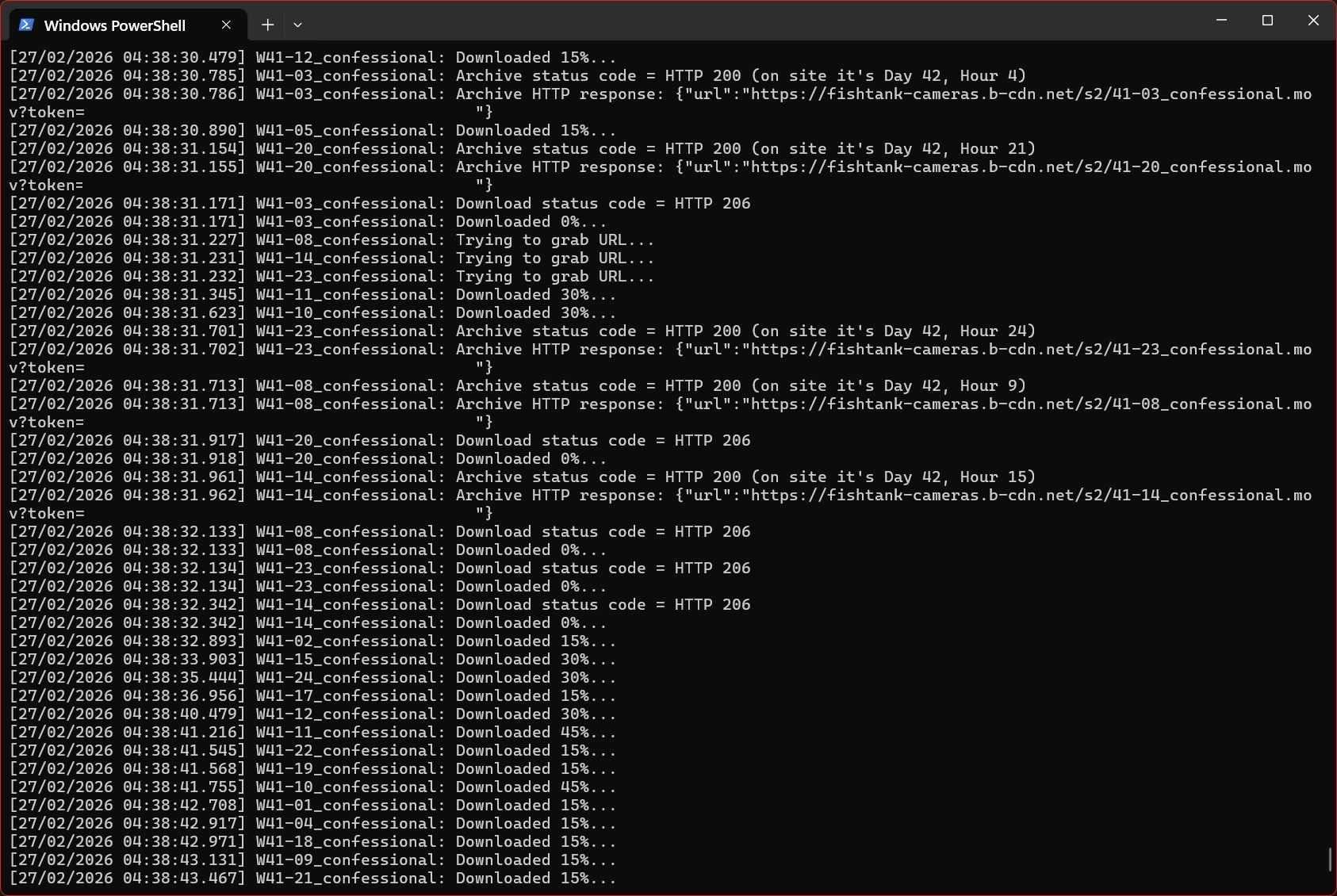The image size is (1337, 896).
Task: Click 'Hour 24)' in the W41-23 archive status line
Action: pos(998,331)
